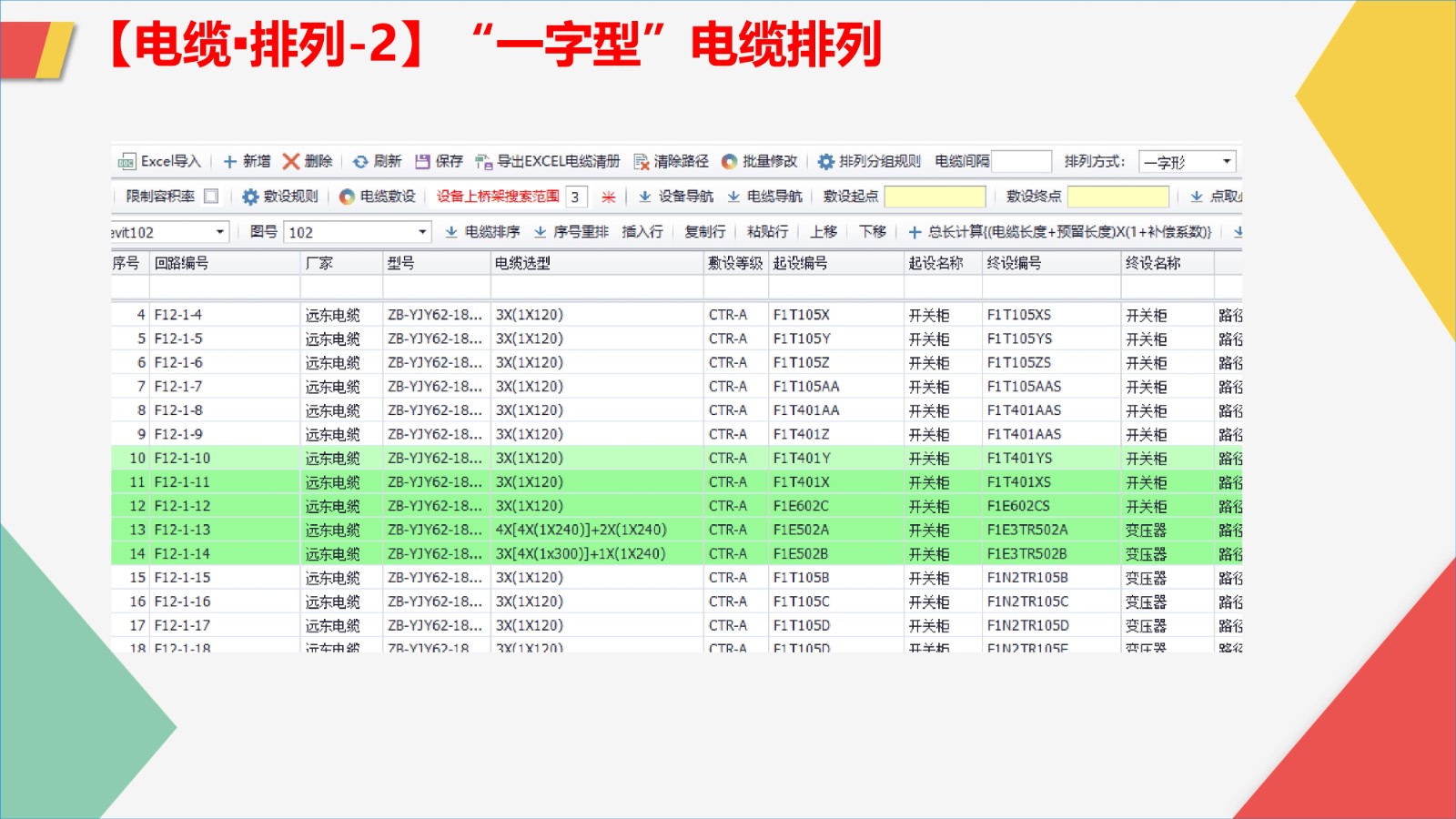Toggle the 限制容积率 checkbox
1456x819 pixels.
tap(211, 196)
